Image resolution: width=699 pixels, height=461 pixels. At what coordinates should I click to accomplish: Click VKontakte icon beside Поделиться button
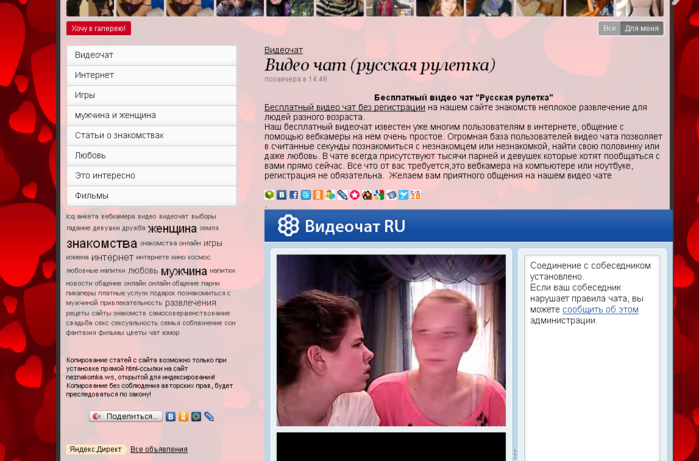click(x=171, y=416)
